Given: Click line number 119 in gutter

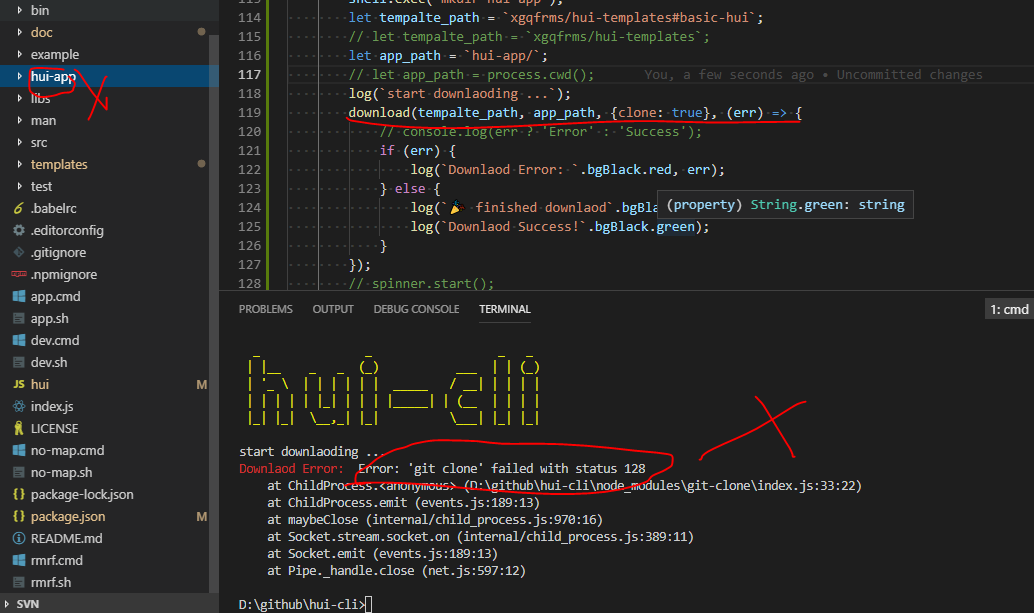Looking at the screenshot, I should 249,113.
